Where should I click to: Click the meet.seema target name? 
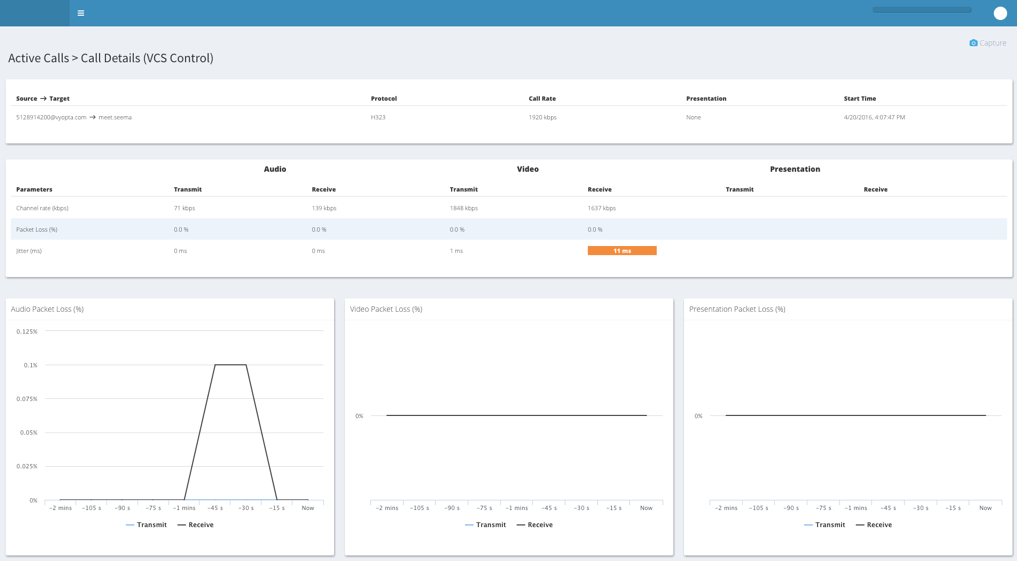(x=115, y=117)
